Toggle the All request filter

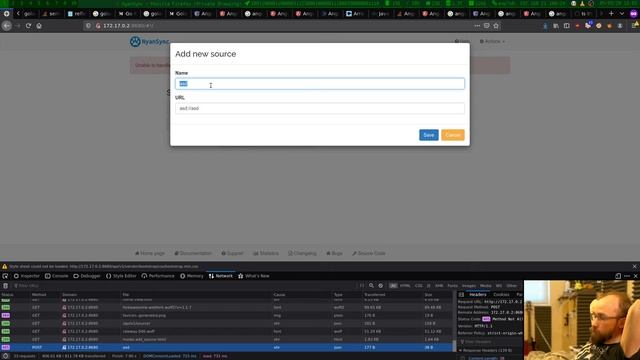393,286
